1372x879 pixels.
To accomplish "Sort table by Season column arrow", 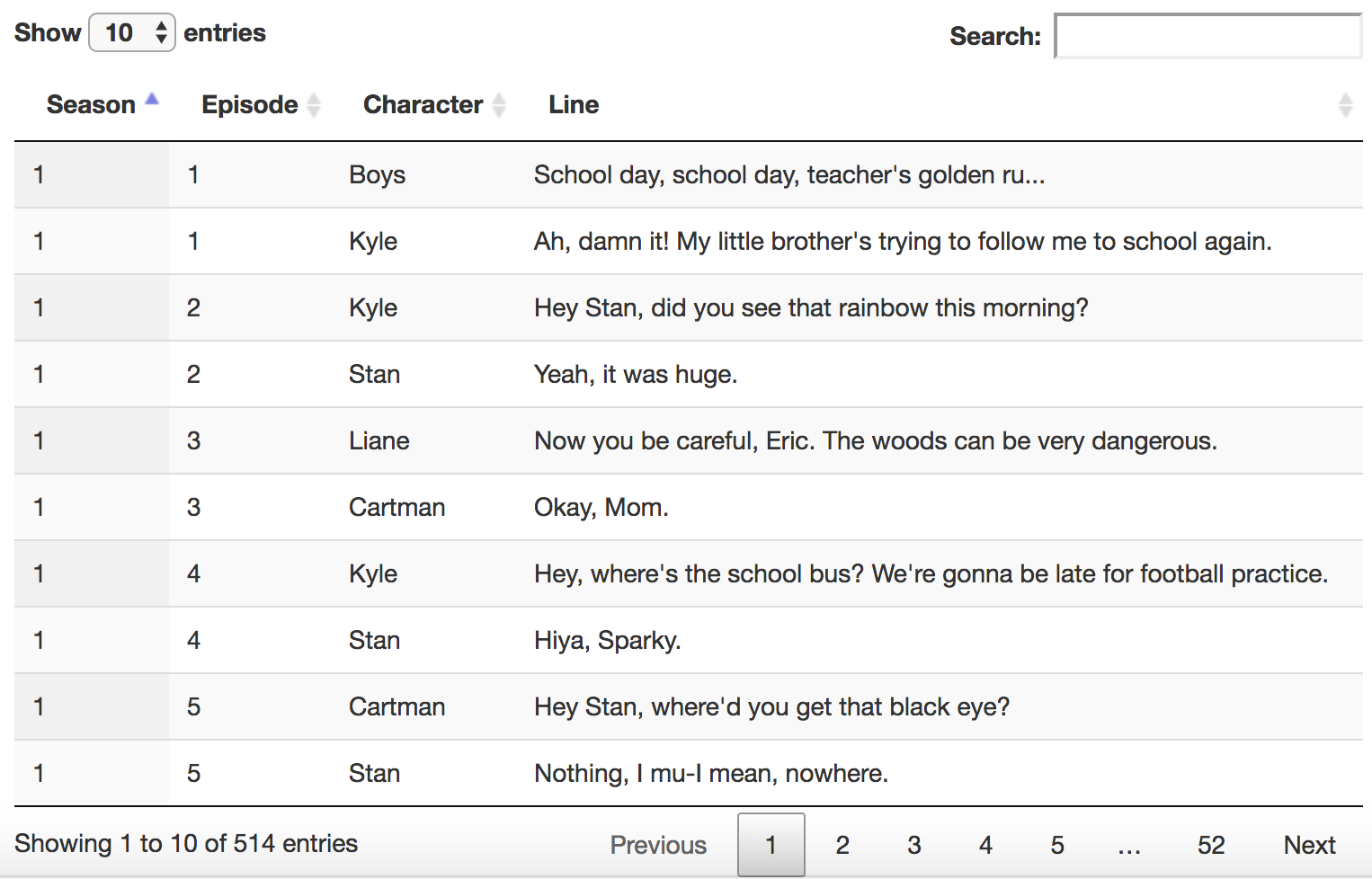I will click(152, 100).
